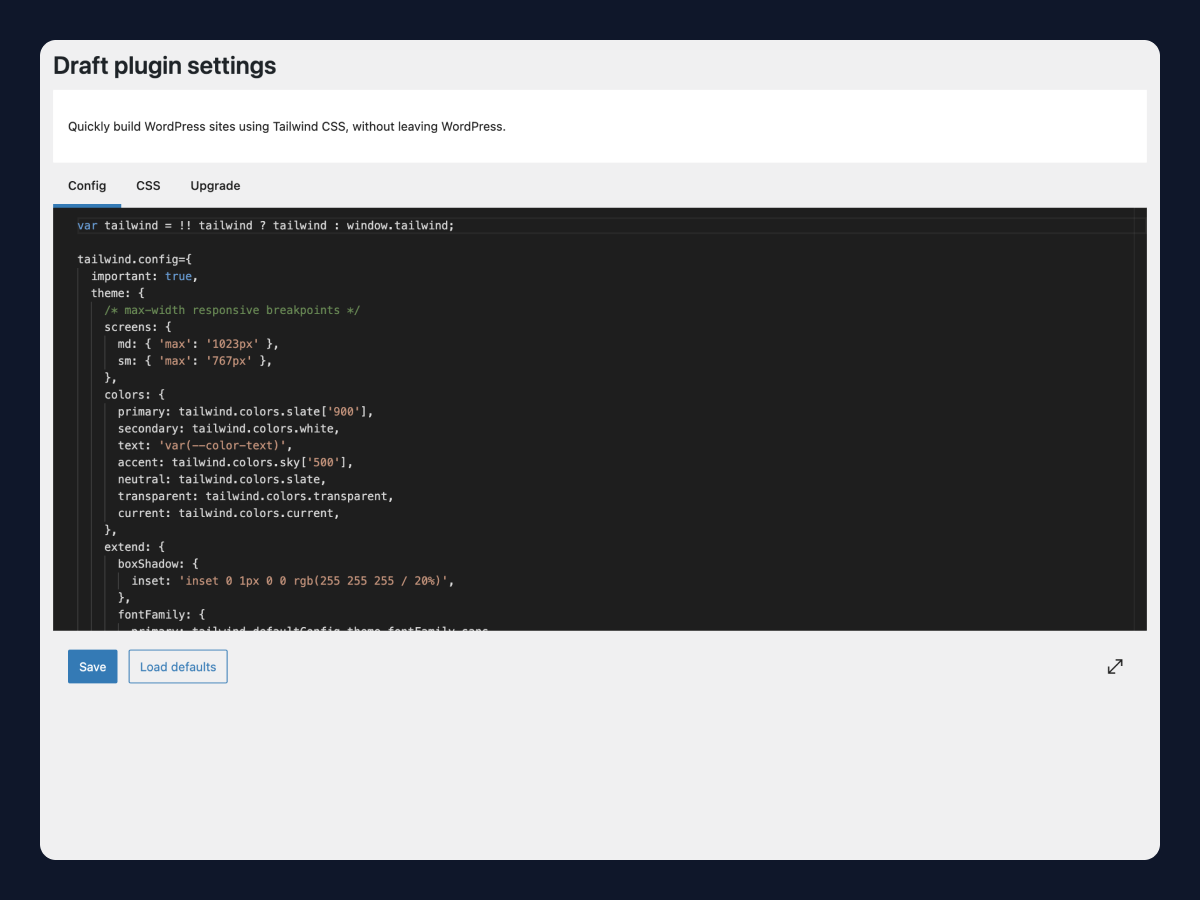Click the 'colors: {' line
1200x900 pixels.
pyautogui.click(x=135, y=395)
